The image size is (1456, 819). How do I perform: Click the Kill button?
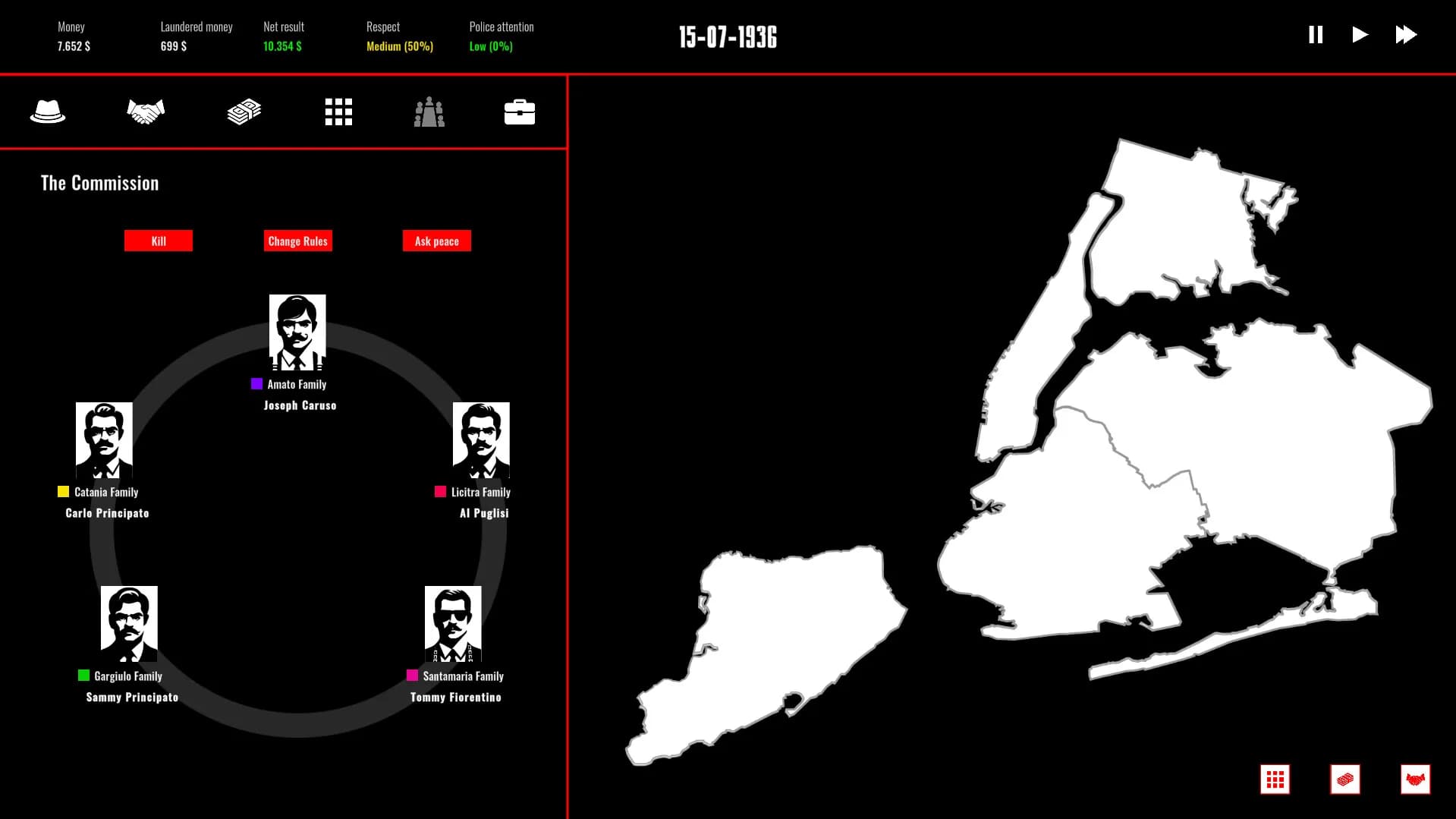coord(159,241)
